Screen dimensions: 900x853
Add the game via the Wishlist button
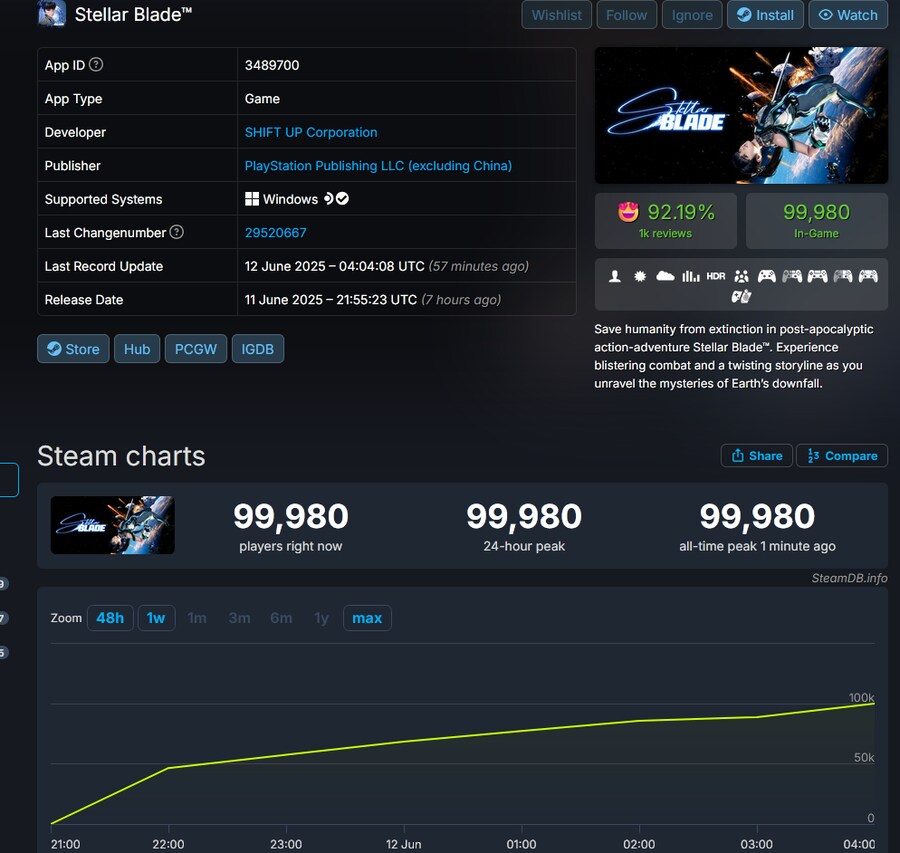(x=556, y=15)
